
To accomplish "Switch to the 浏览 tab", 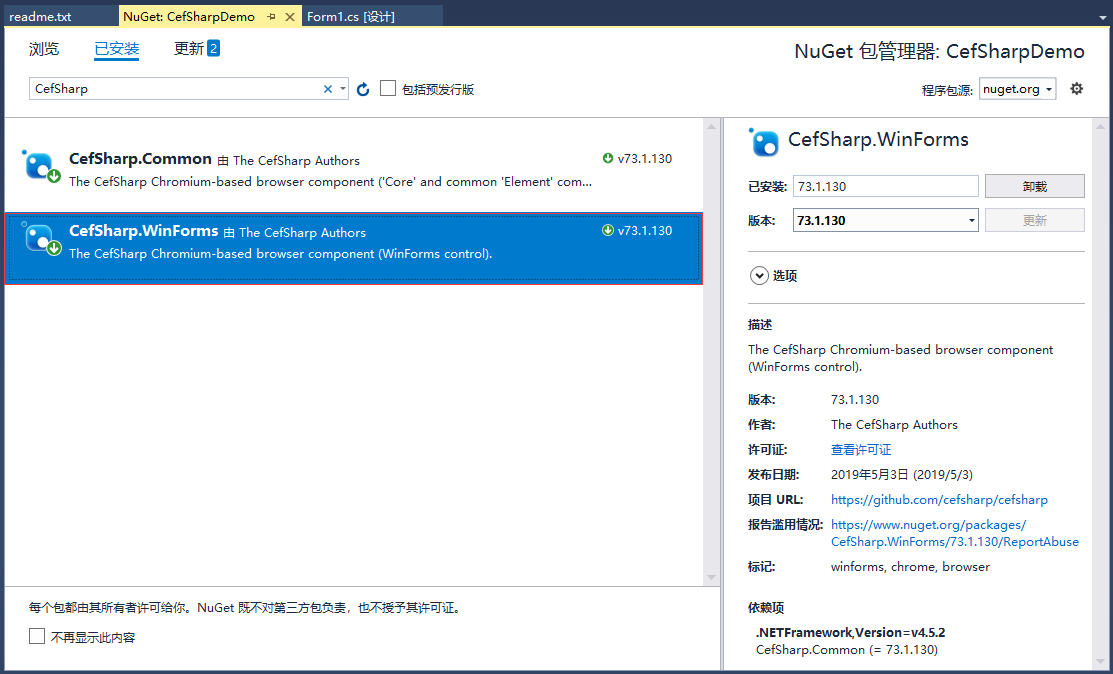I will [44, 49].
